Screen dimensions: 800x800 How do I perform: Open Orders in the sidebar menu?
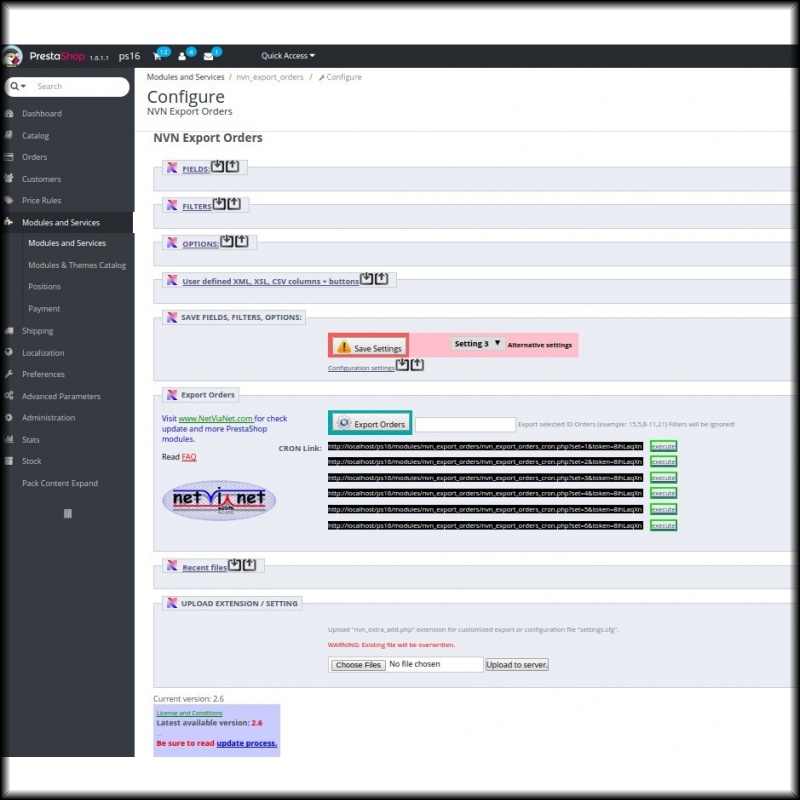click(34, 157)
